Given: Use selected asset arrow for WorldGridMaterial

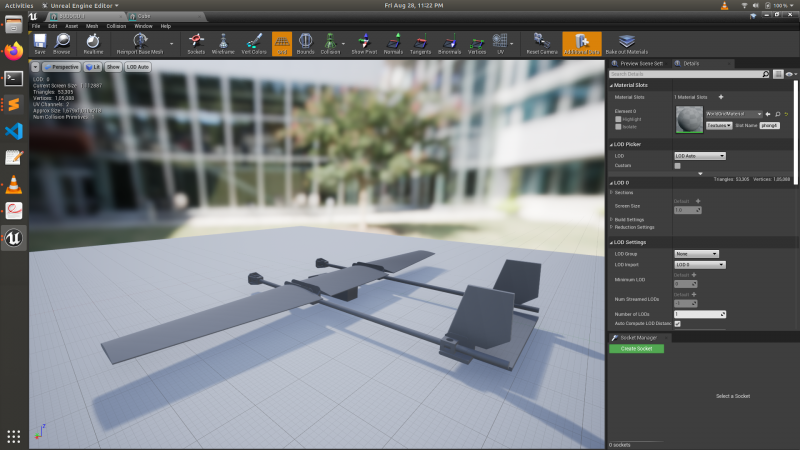Looking at the screenshot, I should click(x=768, y=114).
